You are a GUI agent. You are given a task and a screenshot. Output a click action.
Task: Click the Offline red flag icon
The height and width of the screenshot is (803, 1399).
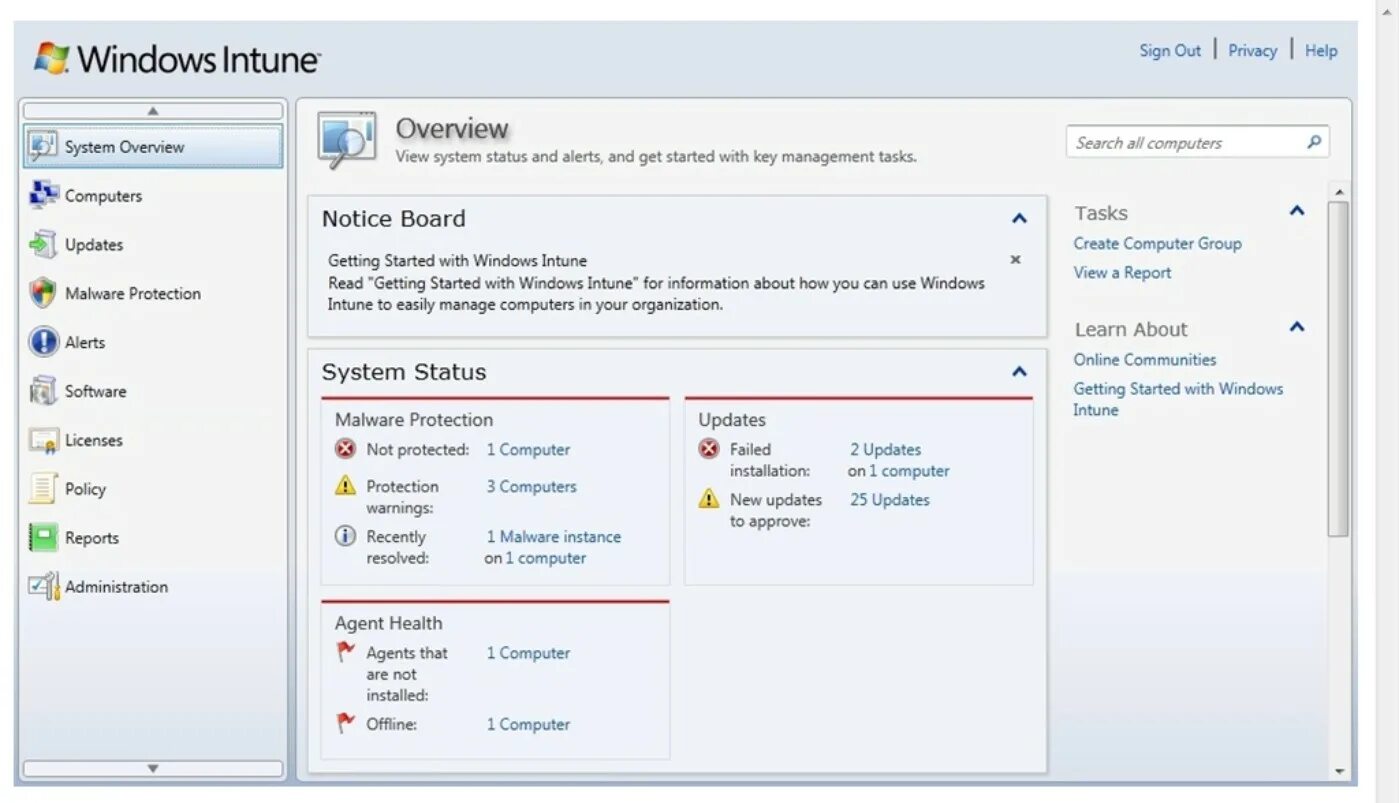(346, 723)
